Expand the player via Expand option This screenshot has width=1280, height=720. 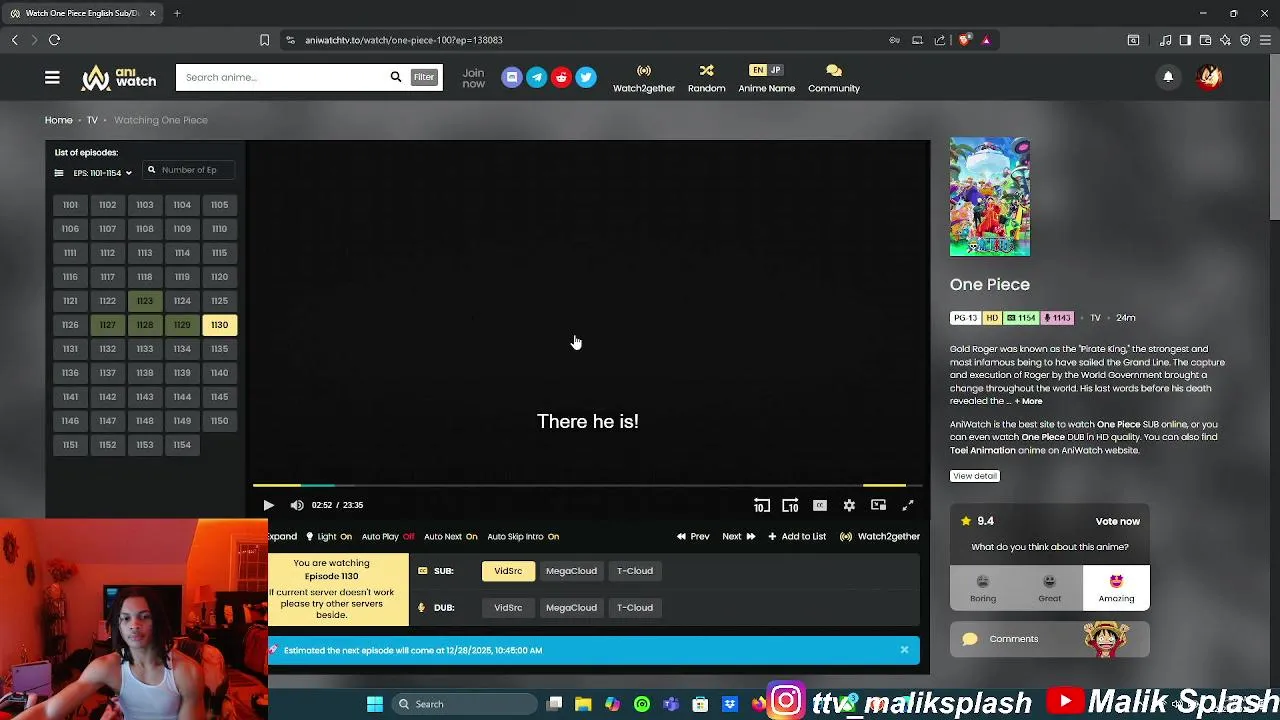pyautogui.click(x=282, y=537)
